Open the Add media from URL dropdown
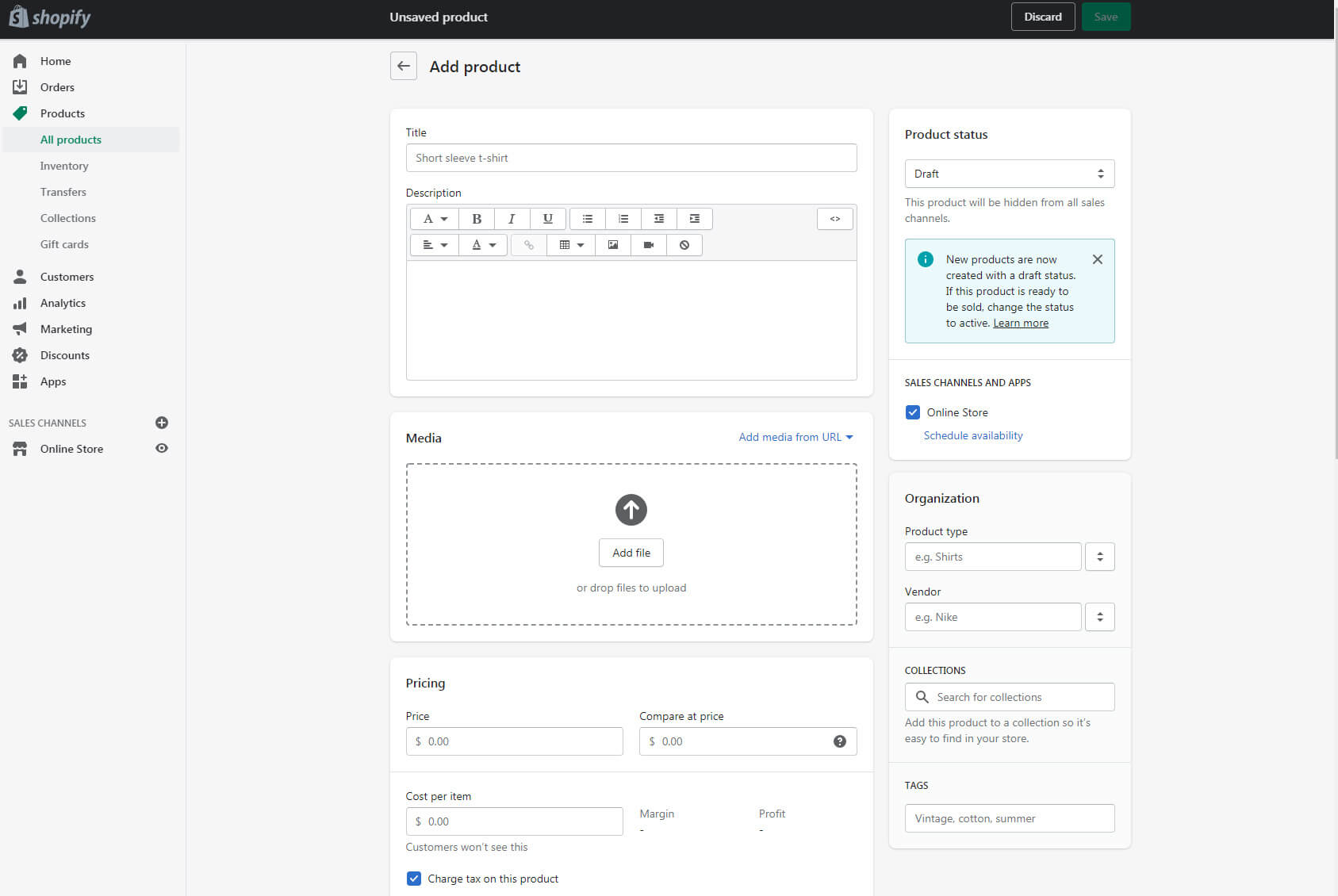Viewport: 1338px width, 896px height. (x=796, y=437)
